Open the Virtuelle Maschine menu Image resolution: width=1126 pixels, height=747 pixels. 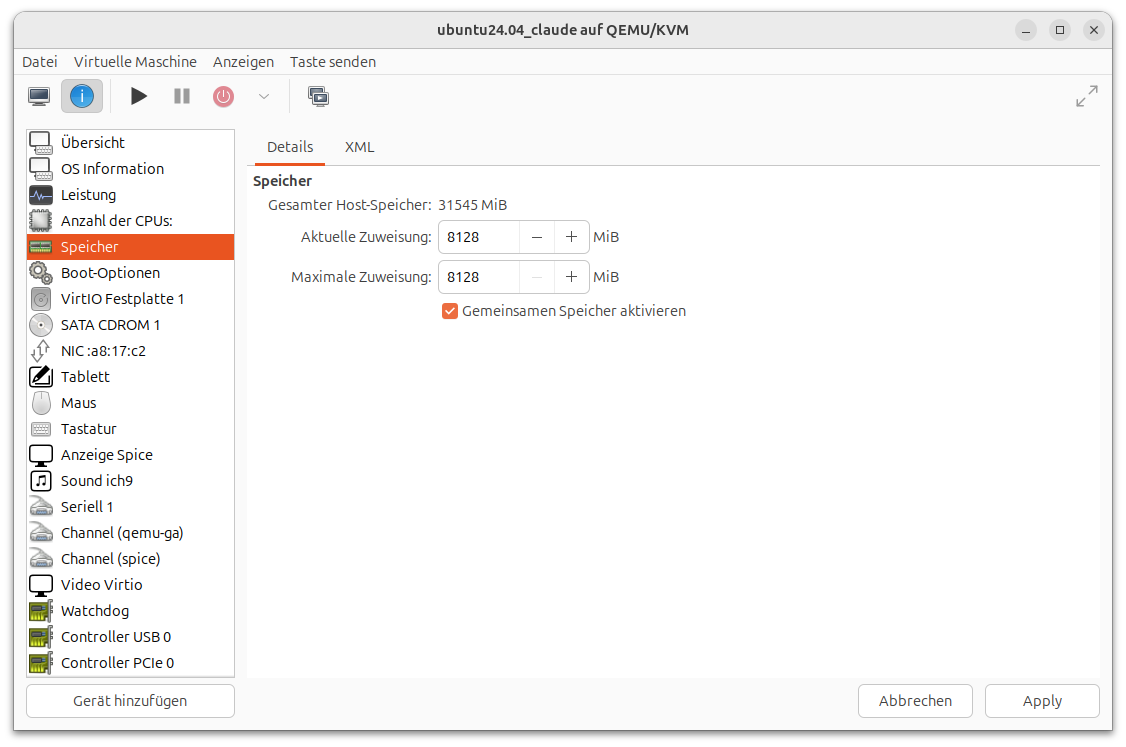click(x=135, y=62)
